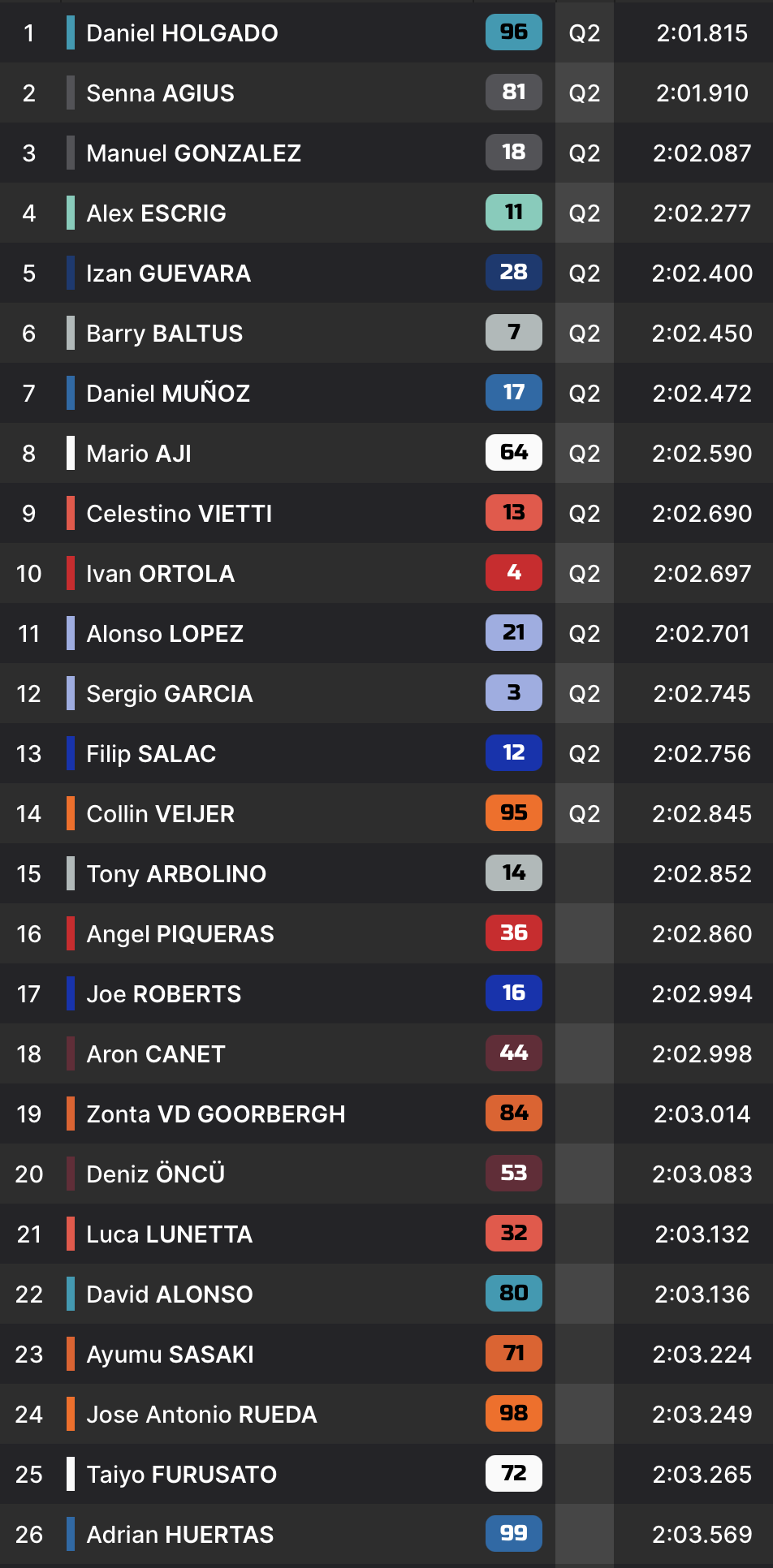Click the mint number 11 badge
The image size is (773, 1568).
click(x=514, y=213)
